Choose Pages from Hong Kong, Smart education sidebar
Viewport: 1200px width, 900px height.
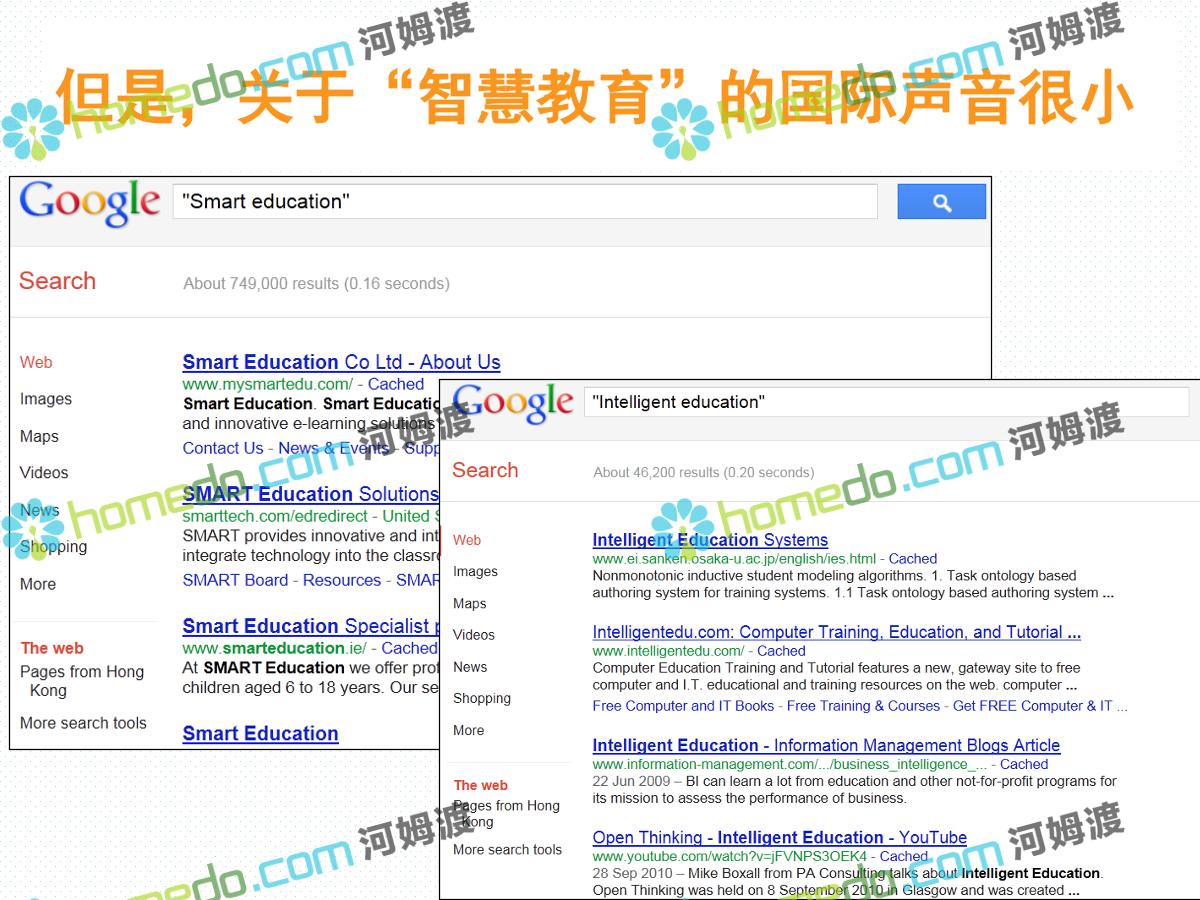tap(82, 681)
